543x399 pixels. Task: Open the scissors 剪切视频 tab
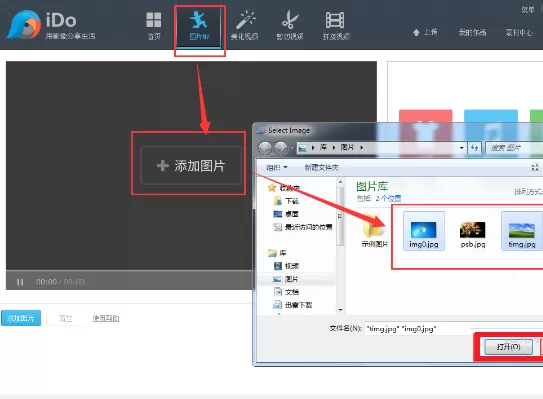coord(290,26)
